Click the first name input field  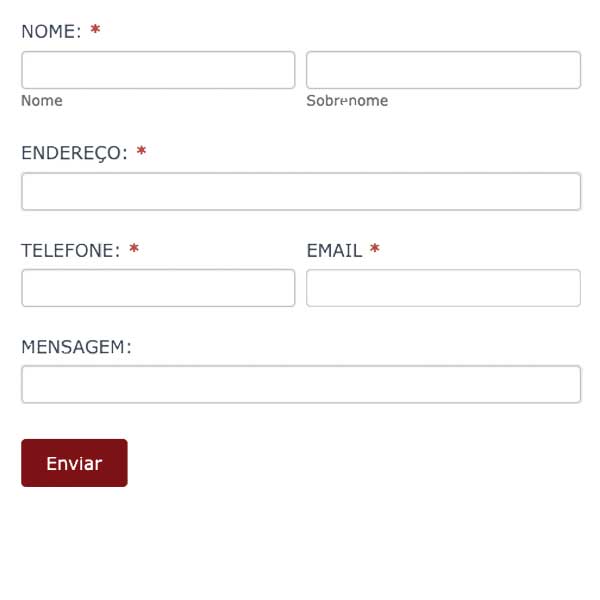point(158,70)
